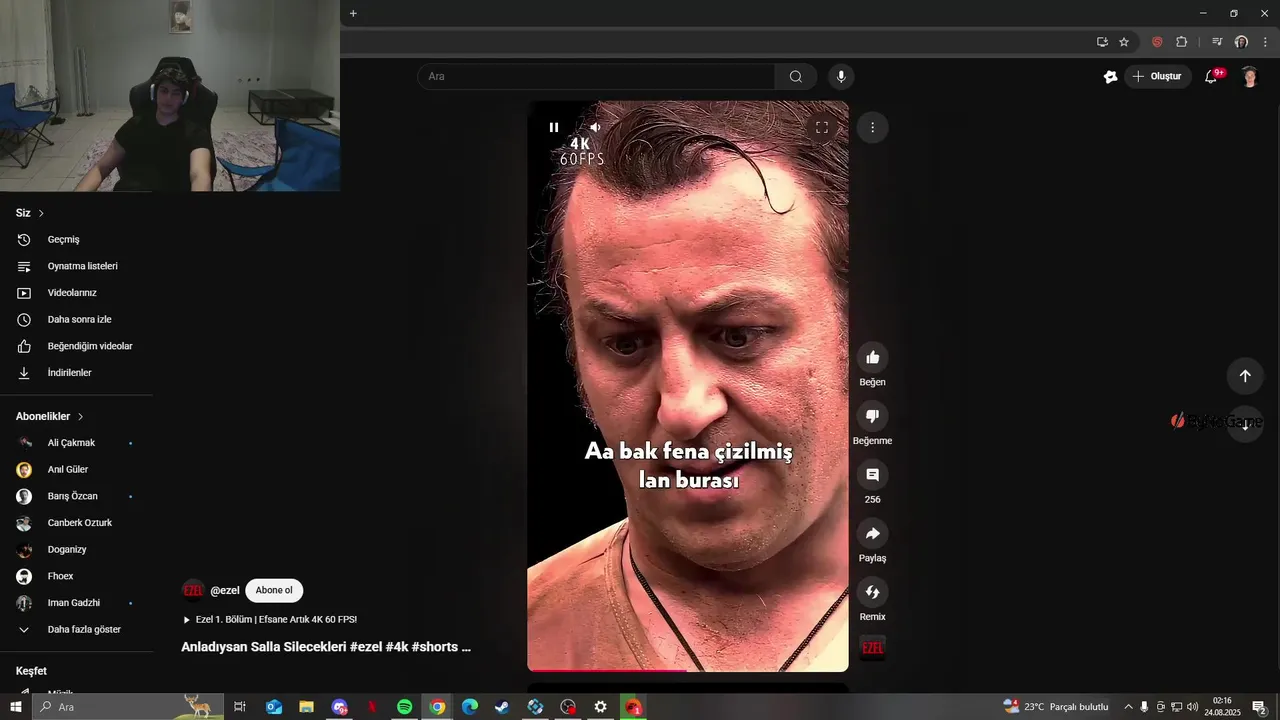Run search with magnifier button
Screen dimensions: 1280x720
796,76
